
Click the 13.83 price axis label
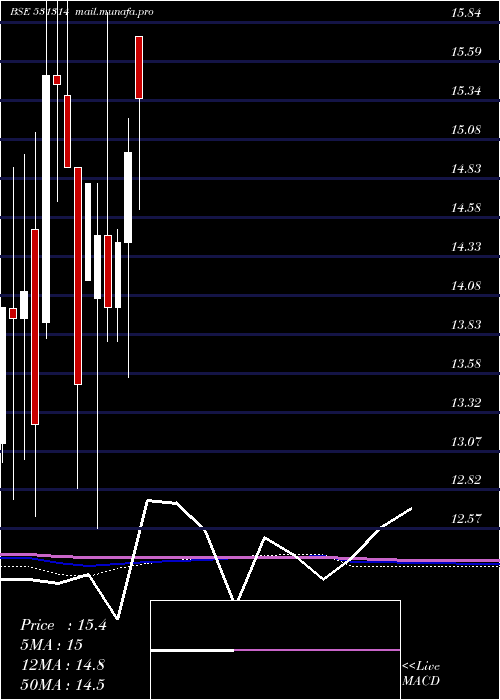466,325
